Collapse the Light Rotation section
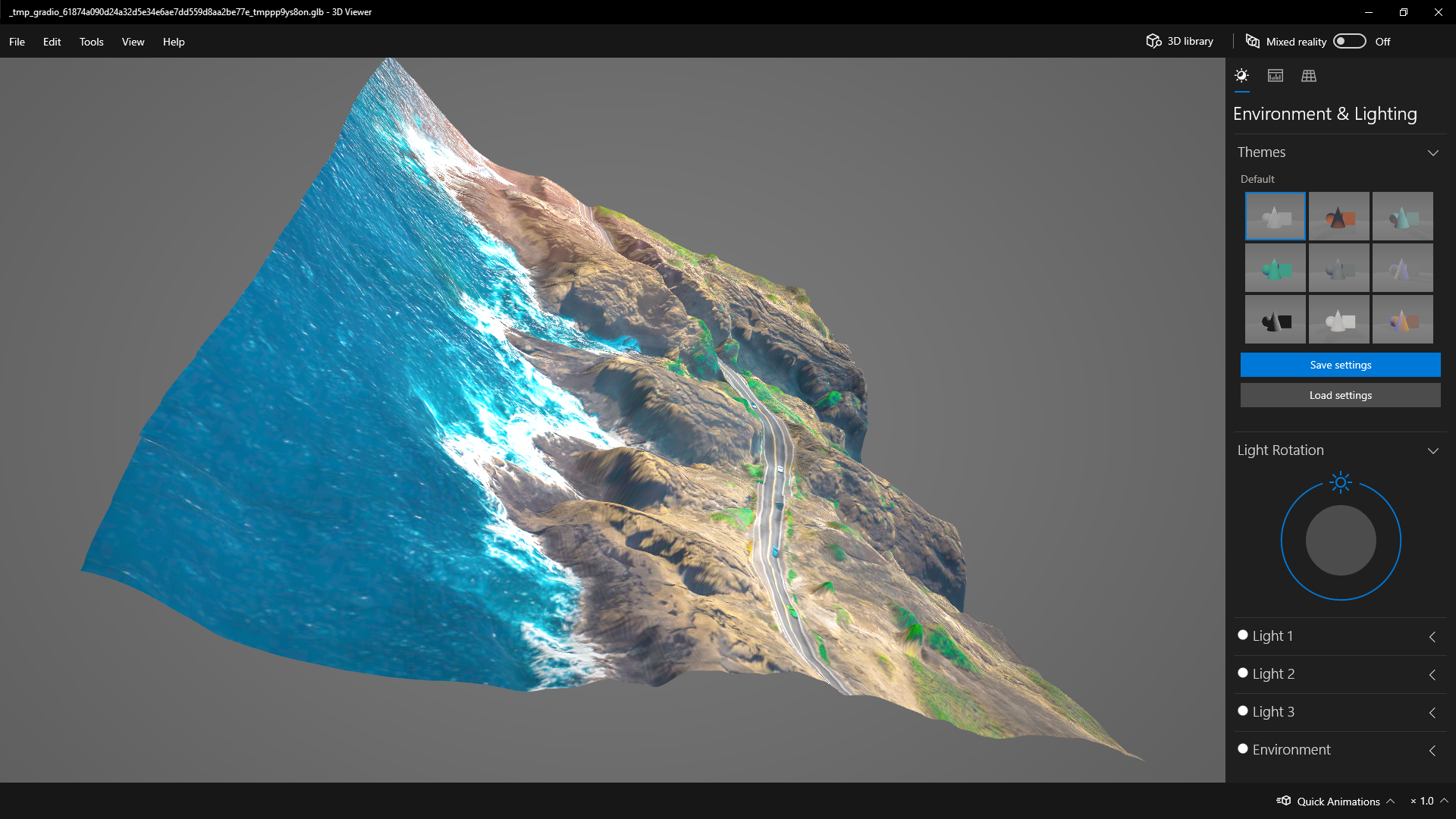The width and height of the screenshot is (1456, 819). pyautogui.click(x=1433, y=450)
